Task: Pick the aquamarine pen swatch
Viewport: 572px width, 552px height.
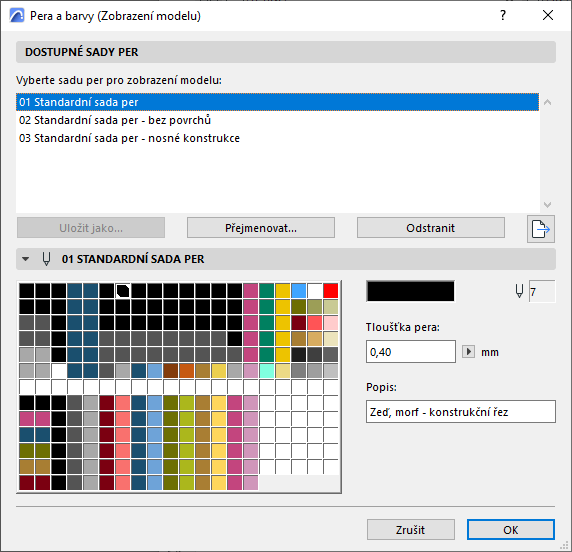Action: (x=267, y=371)
